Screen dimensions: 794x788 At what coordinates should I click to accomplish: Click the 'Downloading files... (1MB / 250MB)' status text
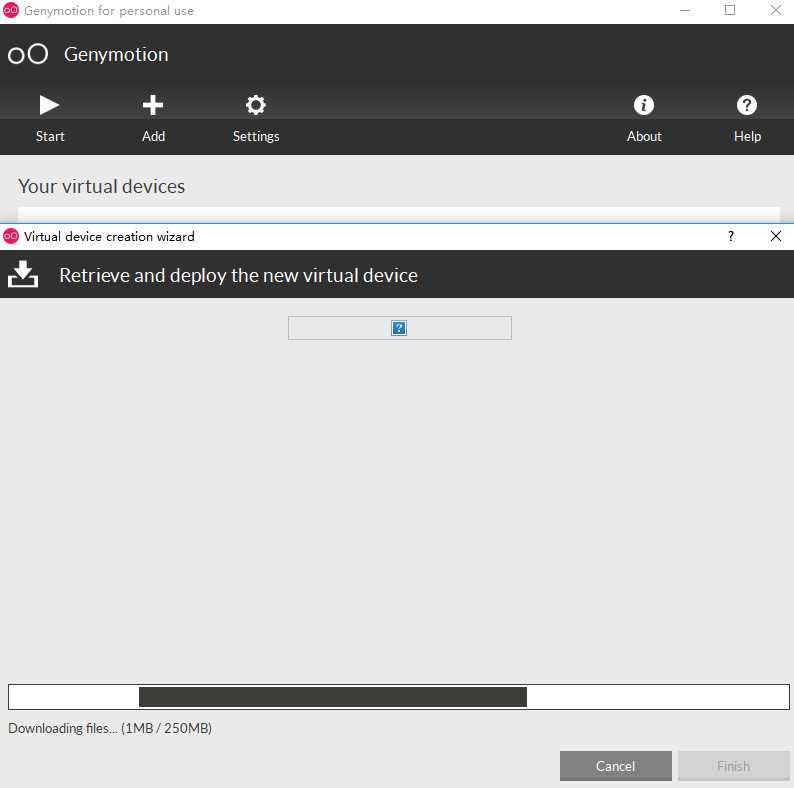tap(110, 728)
